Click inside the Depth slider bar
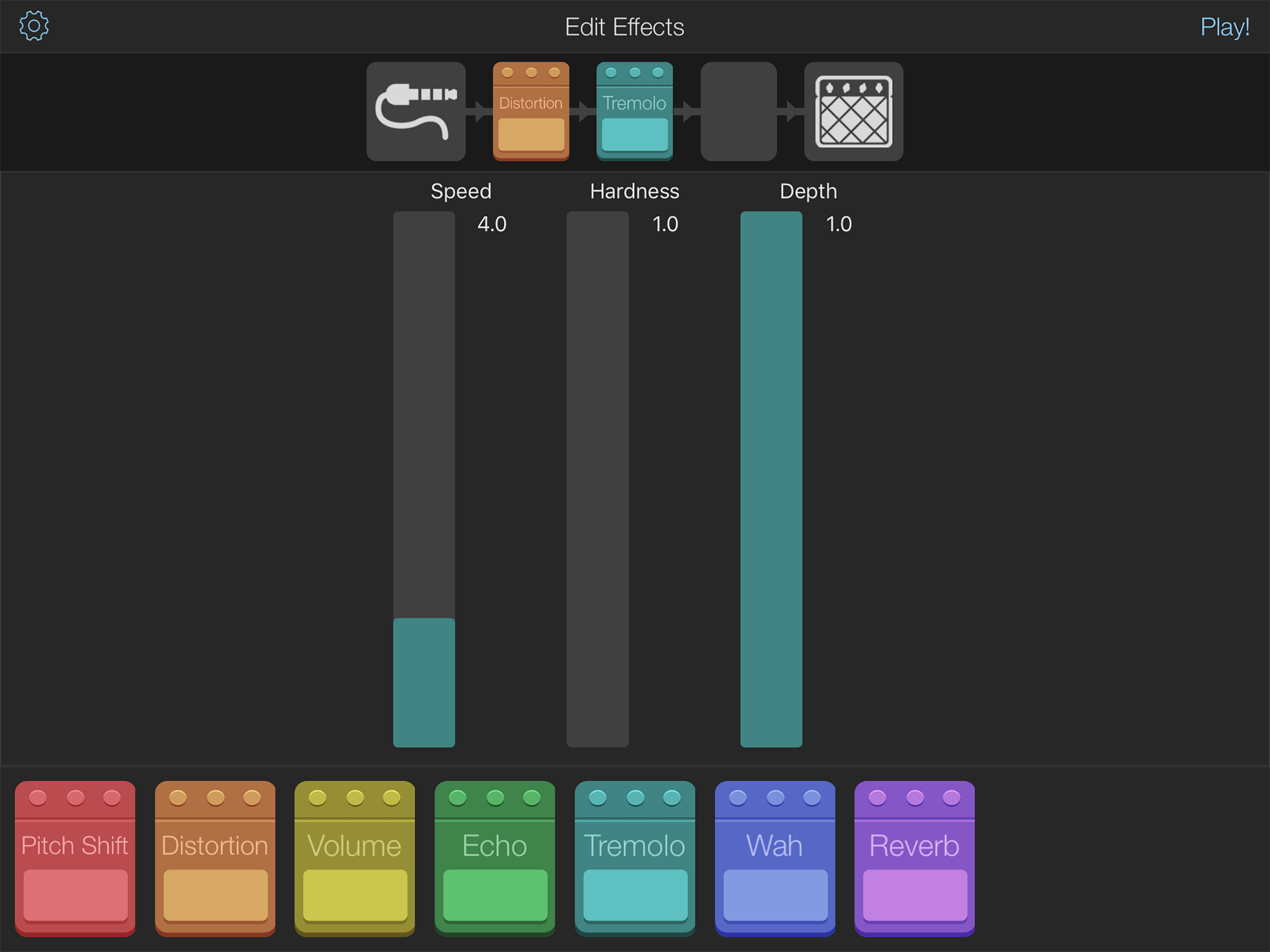Image resolution: width=1270 pixels, height=952 pixels. click(x=771, y=479)
